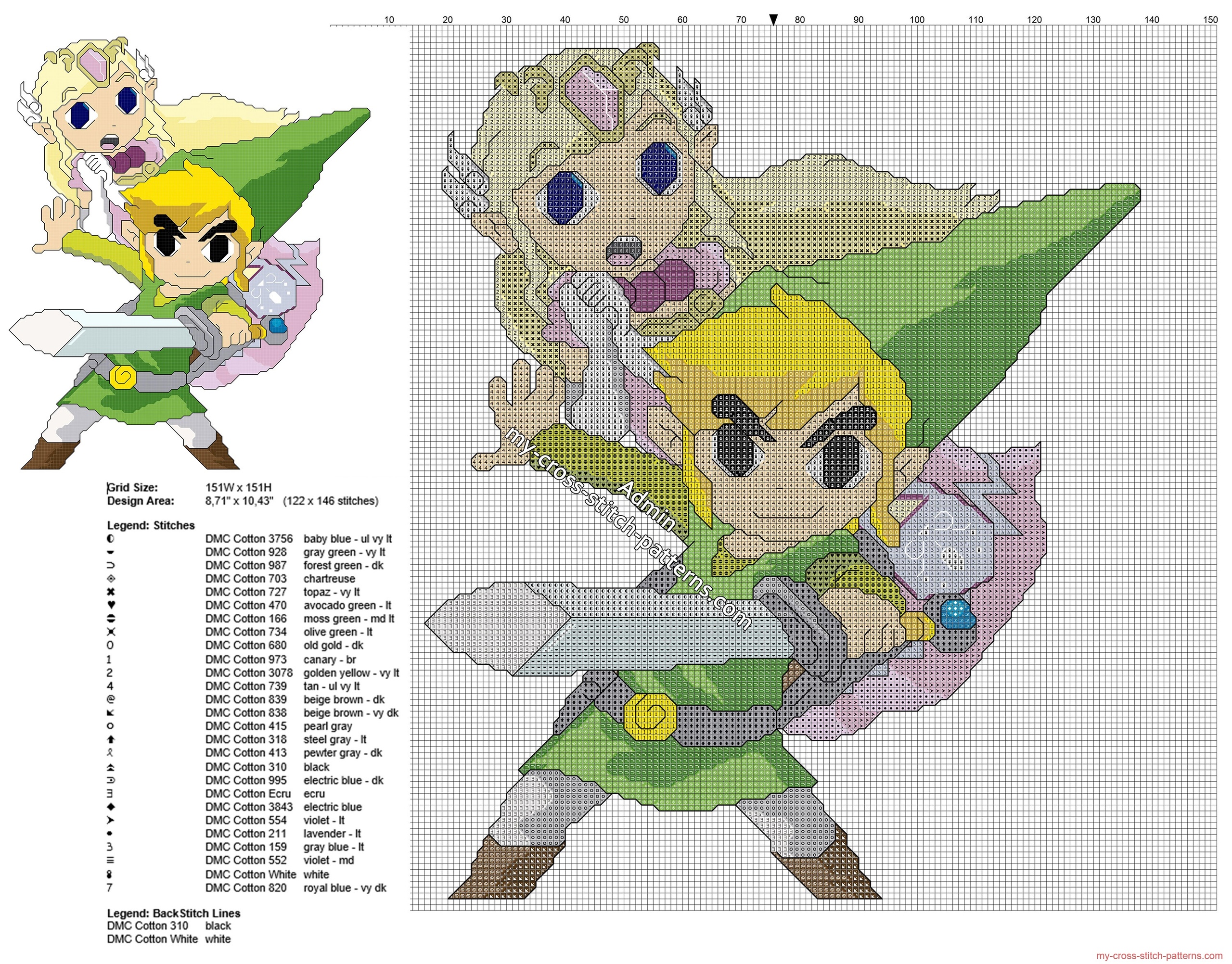Screen dimensions: 1232x964
Task: Click ruler number 10
Action: [389, 20]
